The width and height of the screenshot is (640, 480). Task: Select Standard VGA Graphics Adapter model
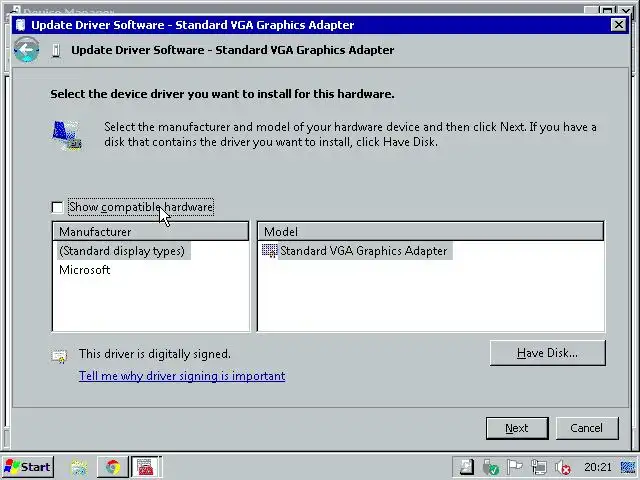[363, 251]
